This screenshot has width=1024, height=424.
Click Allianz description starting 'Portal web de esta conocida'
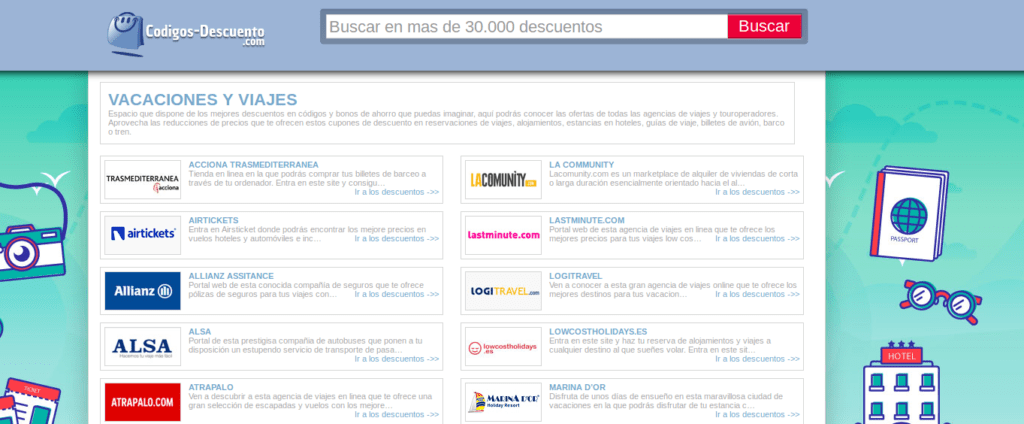(306, 289)
